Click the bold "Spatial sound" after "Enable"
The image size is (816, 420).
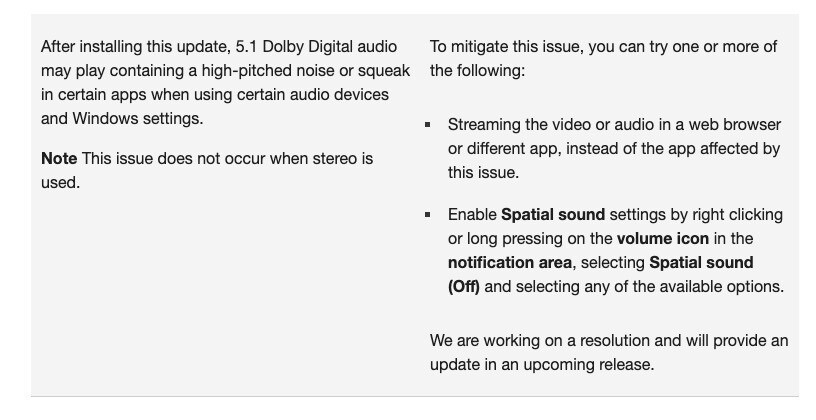pos(552,215)
